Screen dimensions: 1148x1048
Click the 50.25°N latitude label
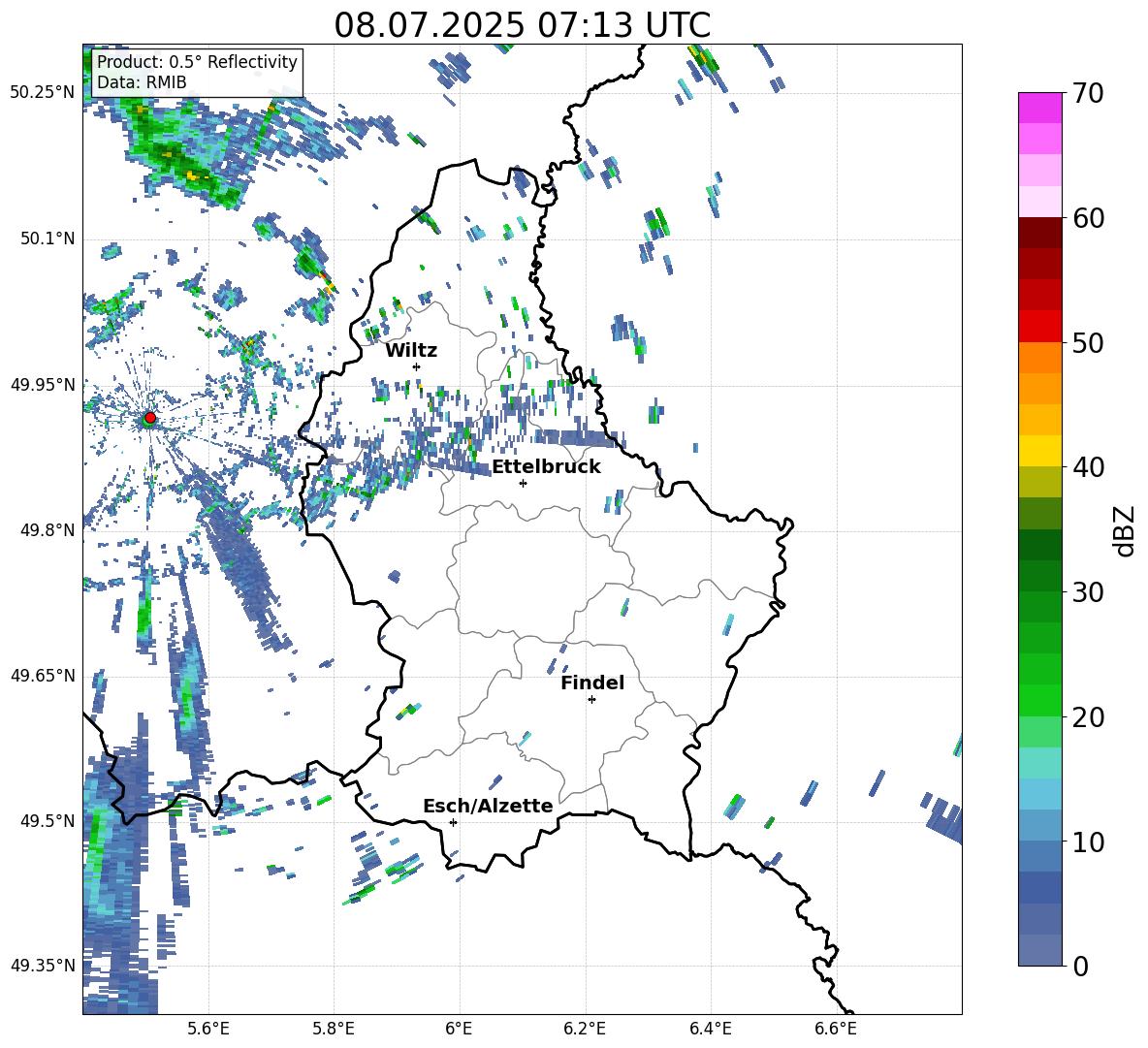click(43, 93)
